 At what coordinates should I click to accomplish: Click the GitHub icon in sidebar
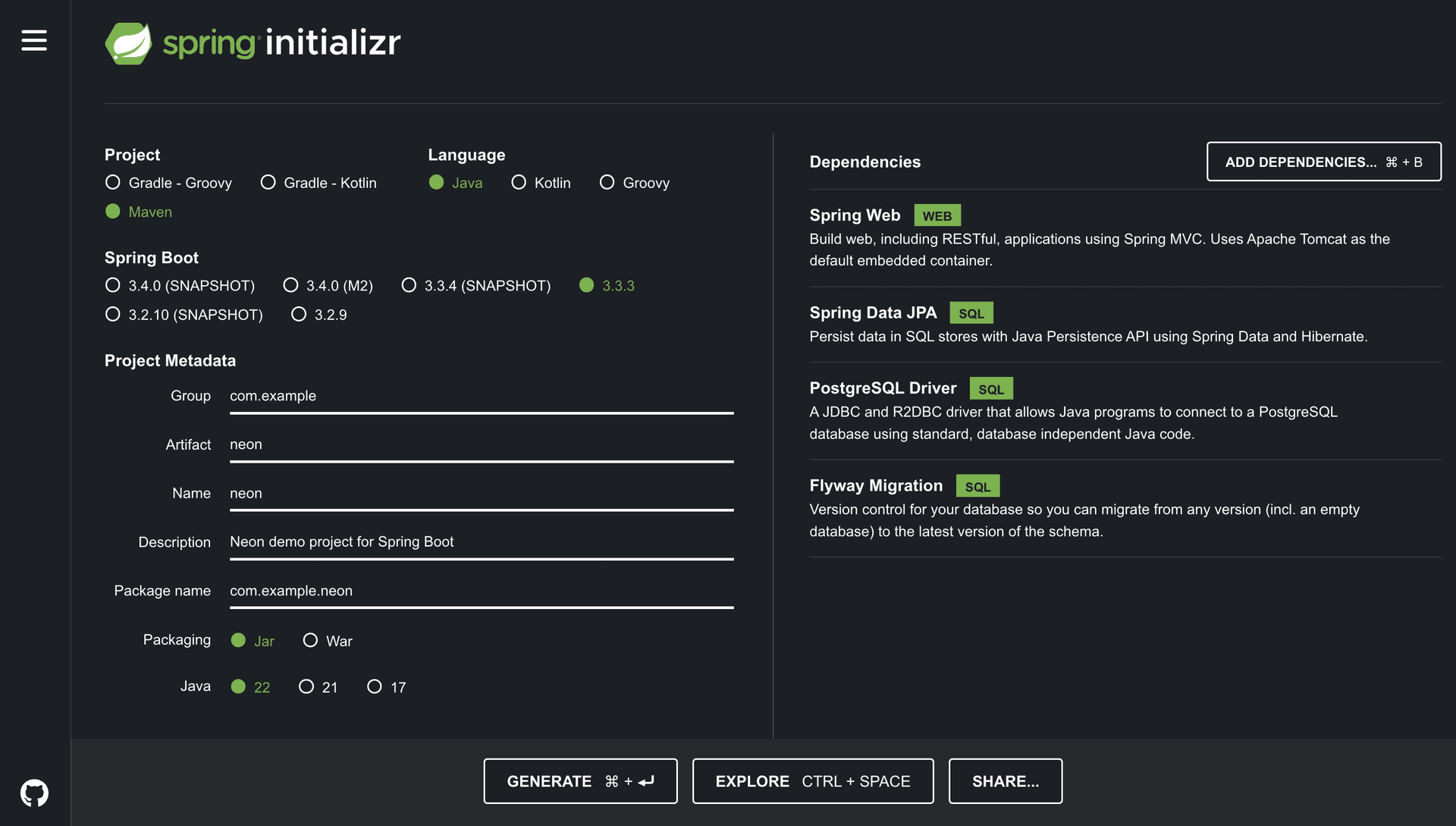click(x=34, y=793)
